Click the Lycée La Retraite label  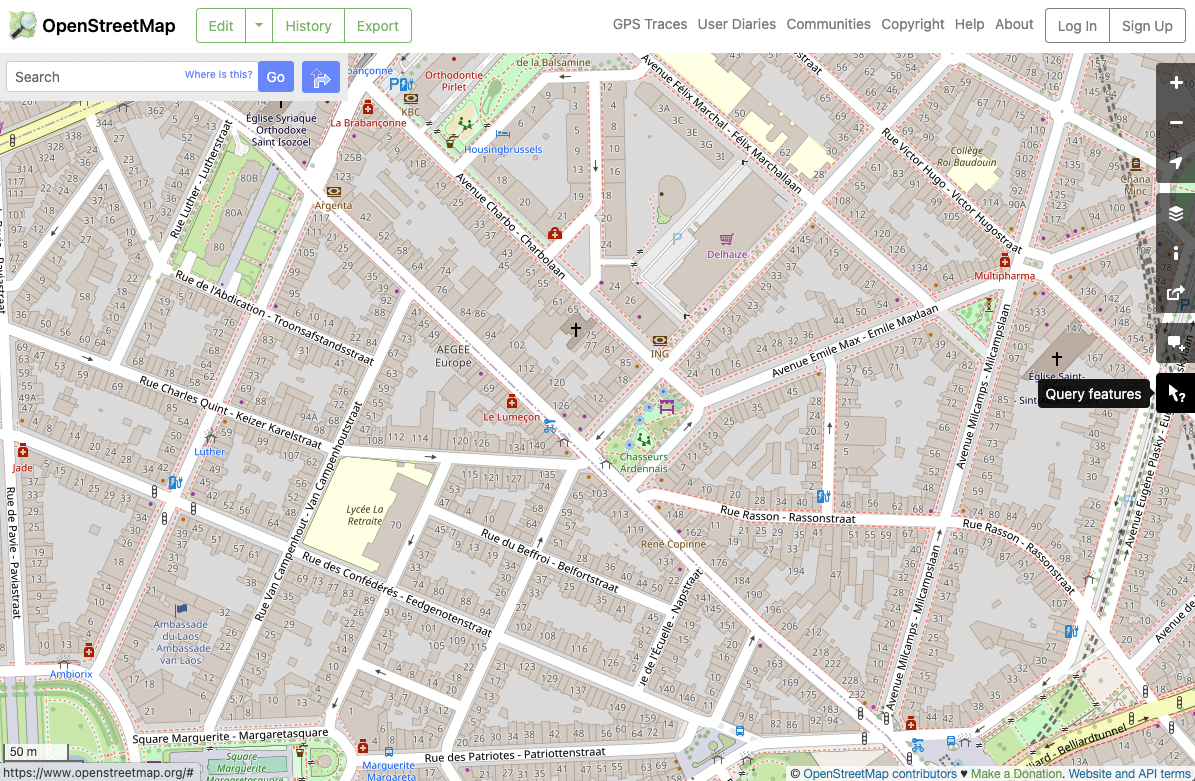[x=364, y=515]
